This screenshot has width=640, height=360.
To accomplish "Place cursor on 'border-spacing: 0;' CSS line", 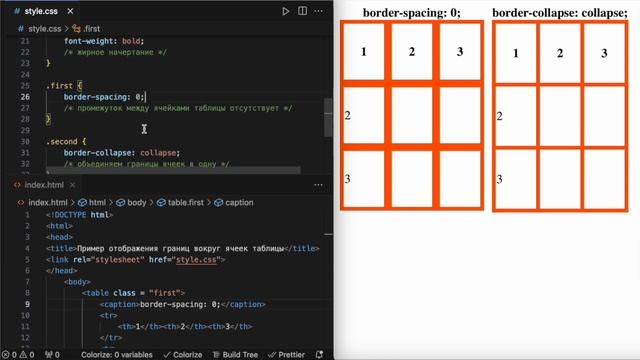I will pyautogui.click(x=104, y=97).
